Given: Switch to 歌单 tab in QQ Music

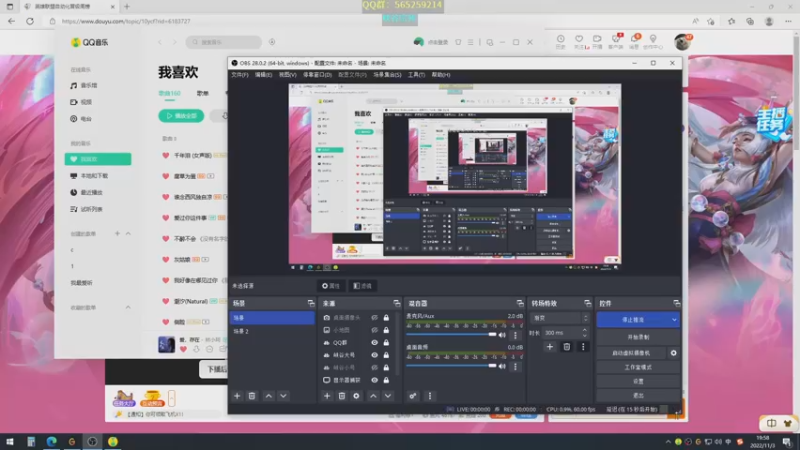Looking at the screenshot, I should (x=203, y=93).
